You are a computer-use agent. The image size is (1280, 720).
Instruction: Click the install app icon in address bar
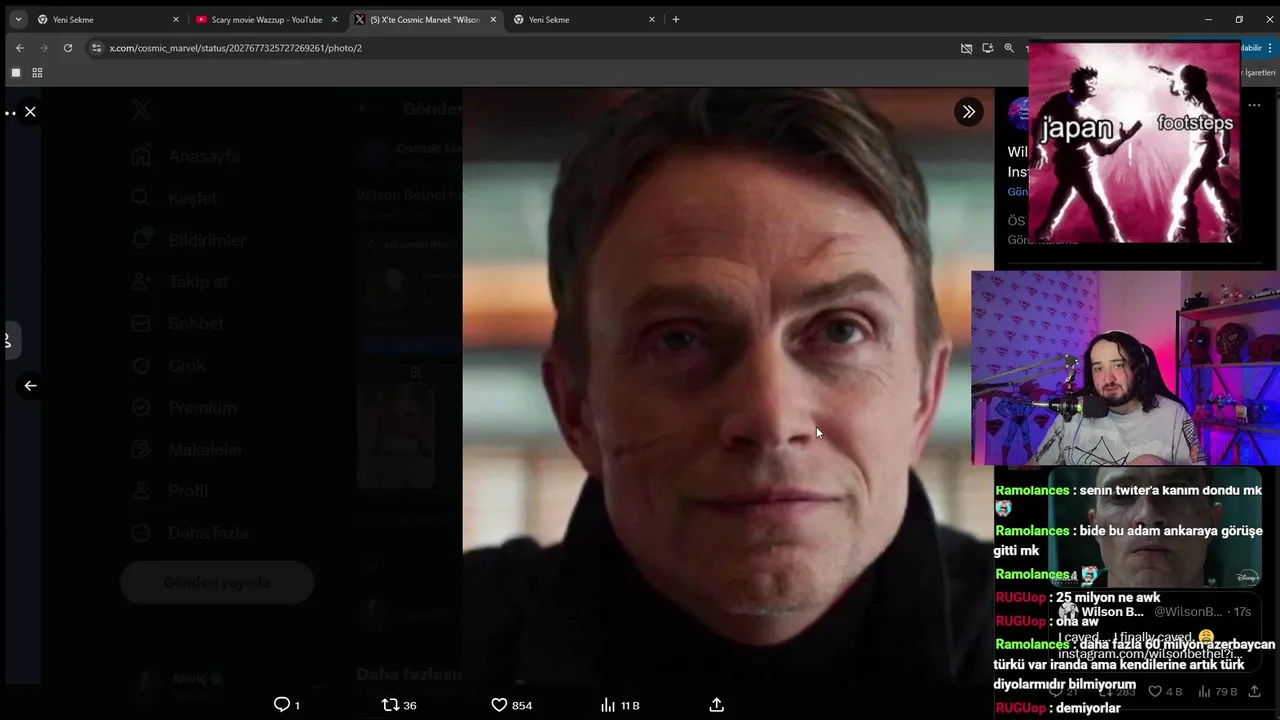click(988, 48)
